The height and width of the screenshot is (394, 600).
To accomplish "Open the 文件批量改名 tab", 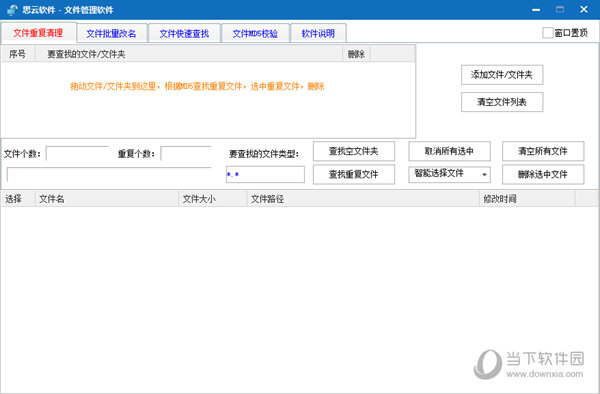I will pyautogui.click(x=111, y=34).
